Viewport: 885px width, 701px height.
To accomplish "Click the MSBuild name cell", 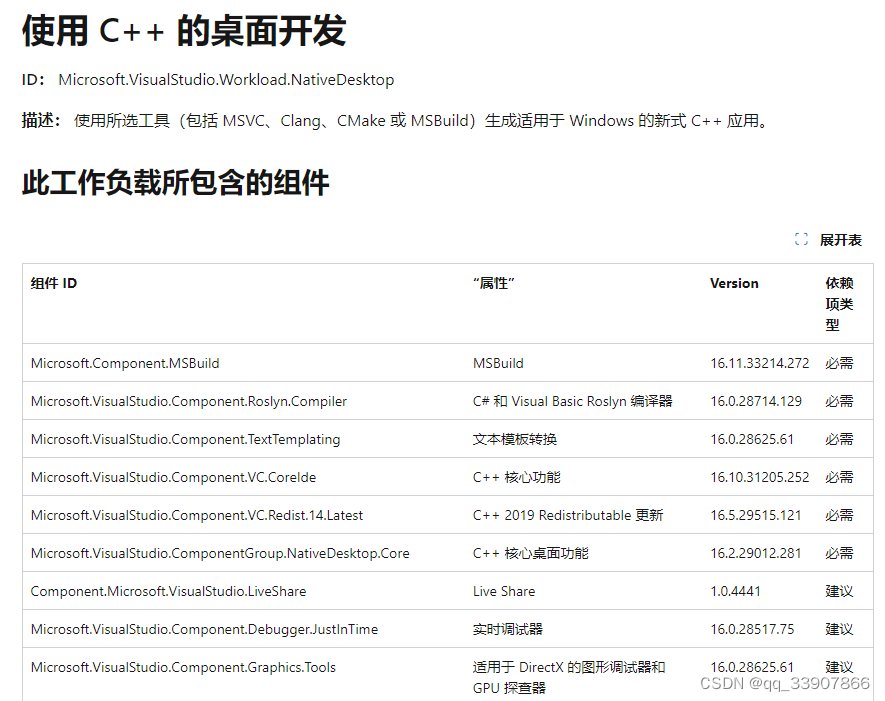I will pos(498,363).
